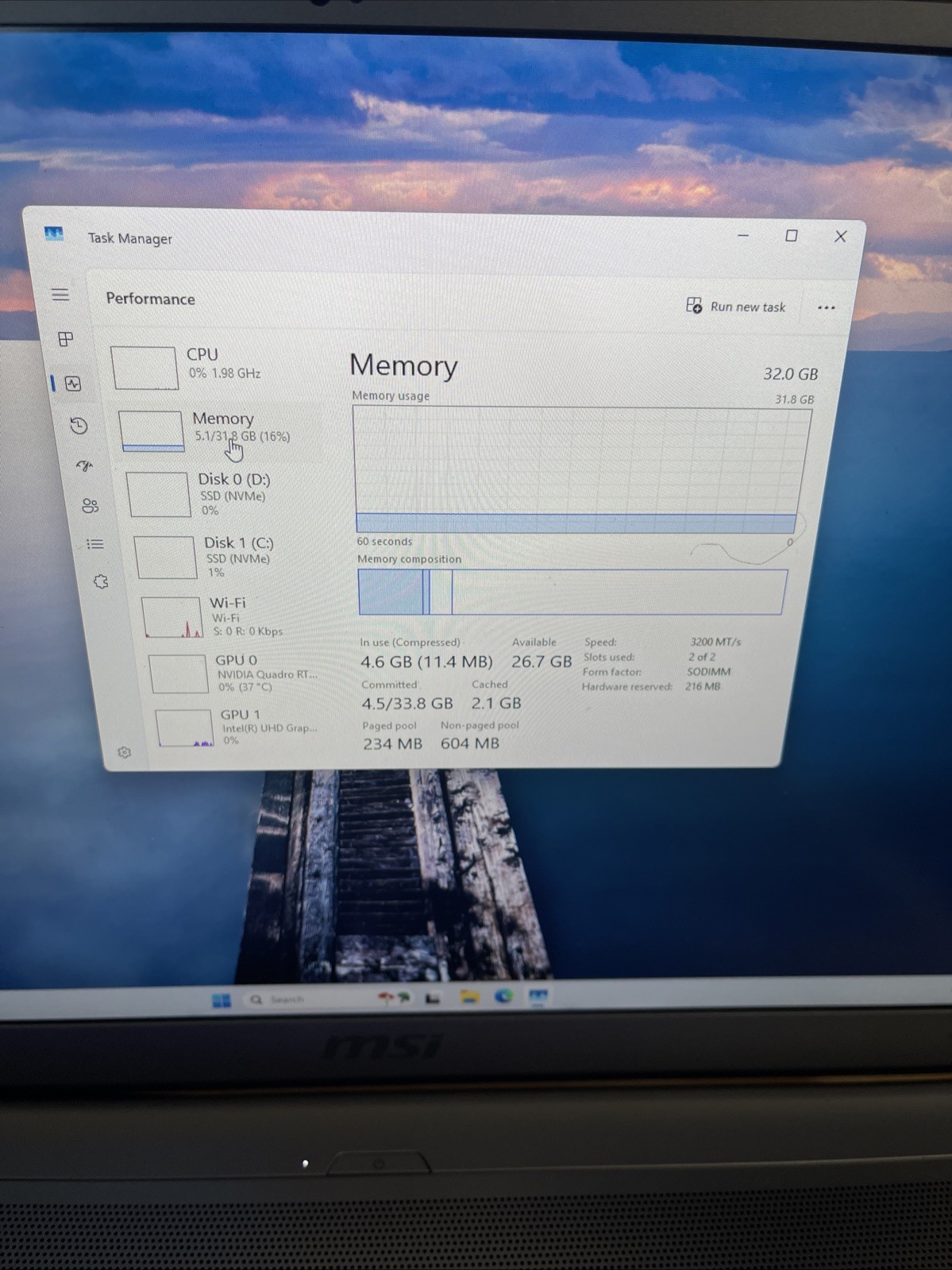The height and width of the screenshot is (1270, 952).
Task: Open Task Manager settings gear
Action: pos(124,752)
